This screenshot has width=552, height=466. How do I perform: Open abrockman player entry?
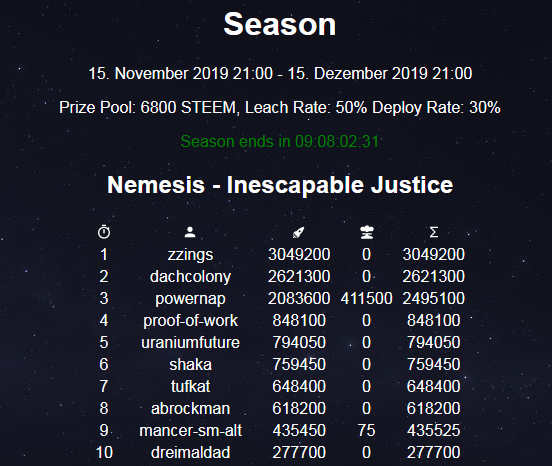point(190,409)
